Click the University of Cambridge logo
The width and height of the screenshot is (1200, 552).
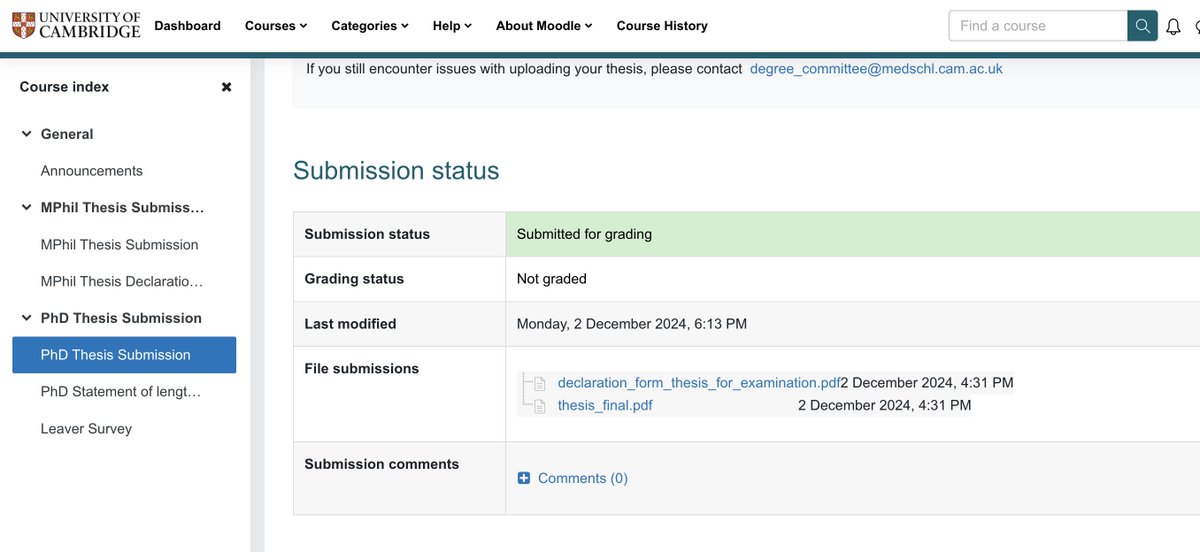(x=76, y=25)
